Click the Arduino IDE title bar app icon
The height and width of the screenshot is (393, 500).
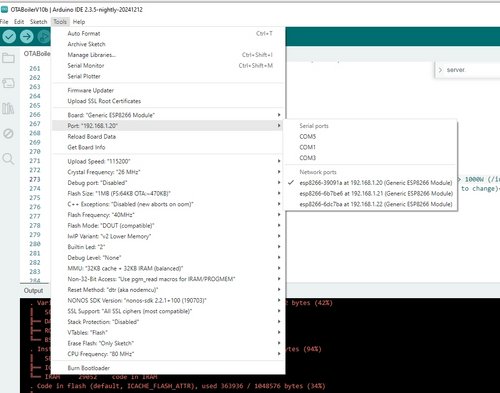pos(4,9)
